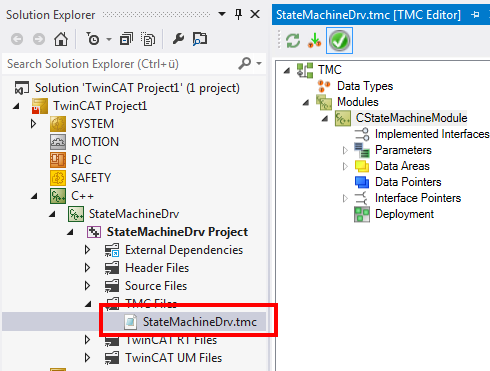Select the TwinCAT Project1 project icon
Image resolution: width=490 pixels, height=371 pixels.
coord(40,106)
